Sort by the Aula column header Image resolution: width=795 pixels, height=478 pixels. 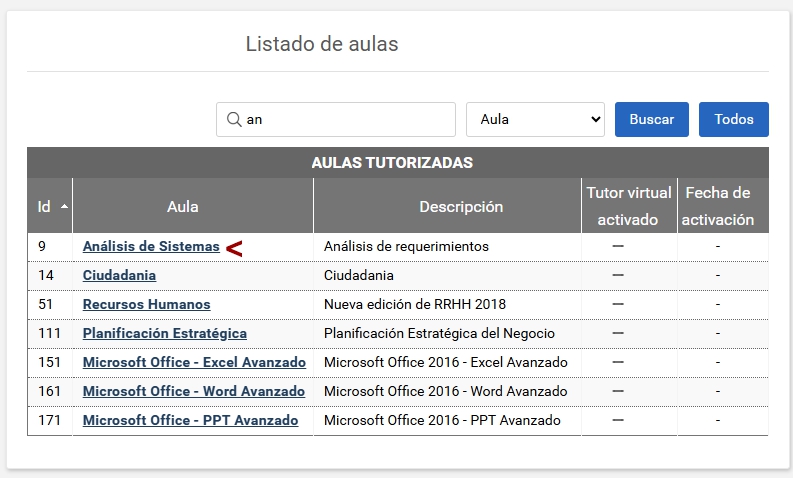[x=182, y=207]
